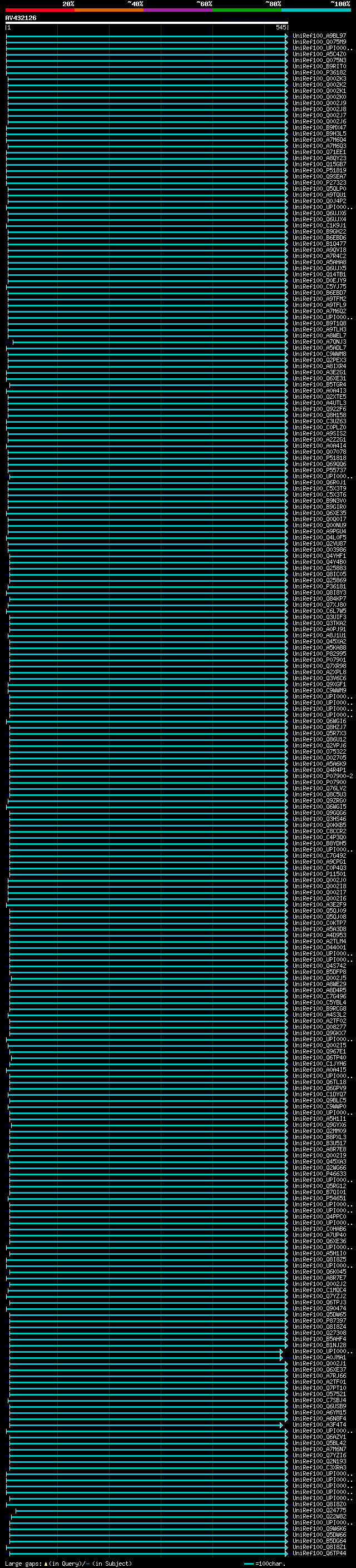Screen dimensions: 356x1568
Task: Select the UniRef100_Q002K3 label
Action: [319, 78]
